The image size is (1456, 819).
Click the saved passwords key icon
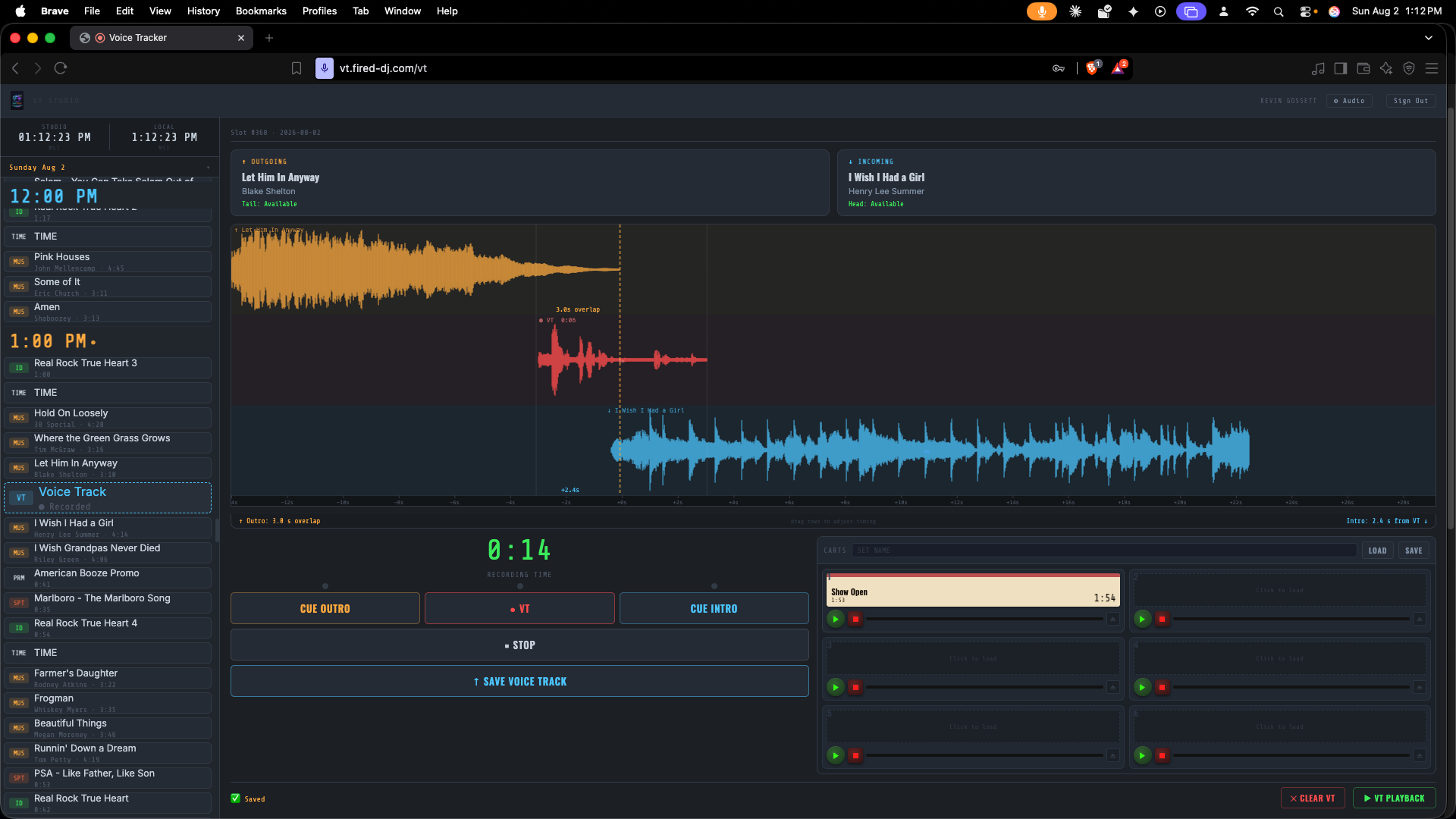coord(1059,68)
